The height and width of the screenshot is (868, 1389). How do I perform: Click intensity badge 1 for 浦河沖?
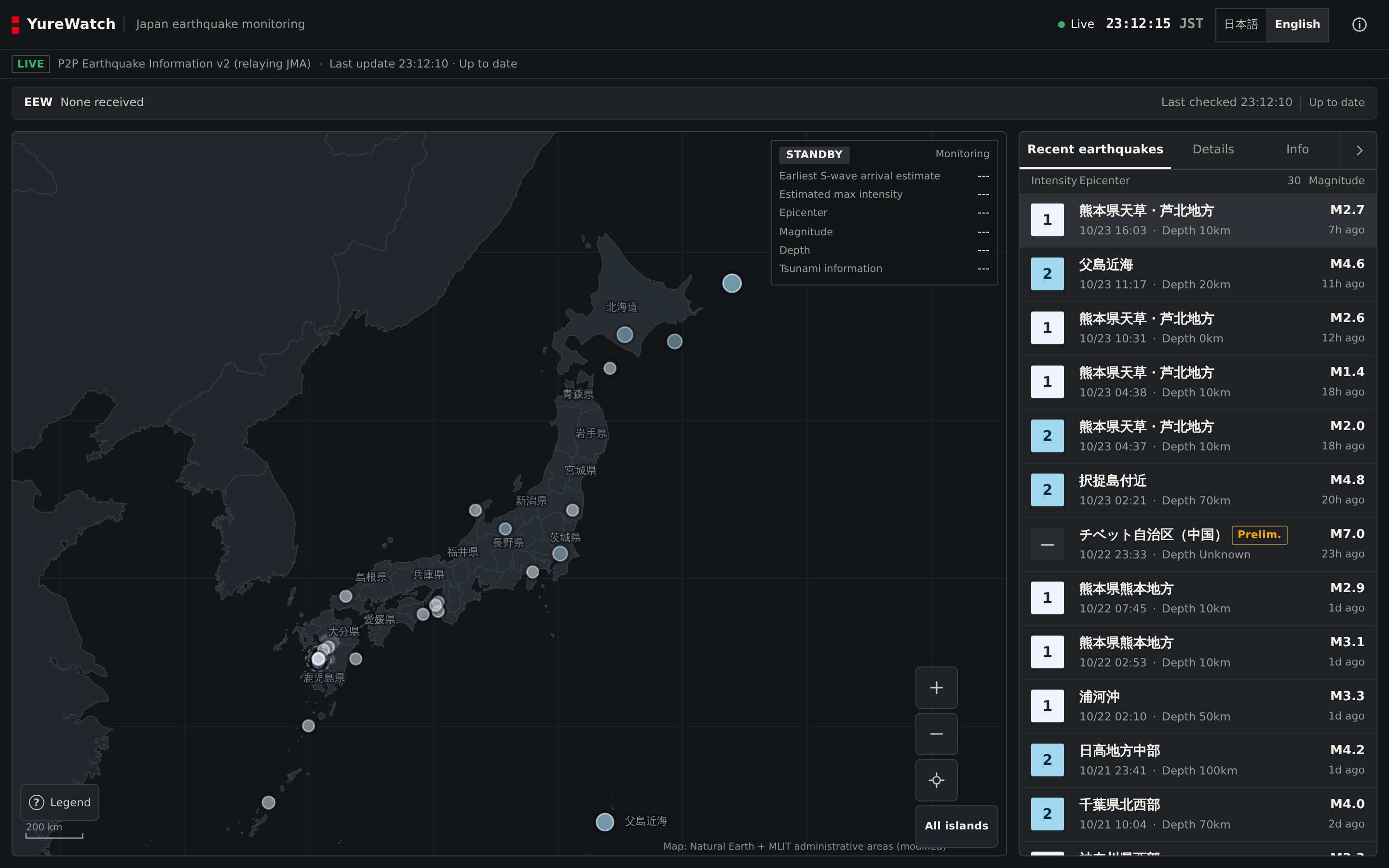(x=1047, y=705)
